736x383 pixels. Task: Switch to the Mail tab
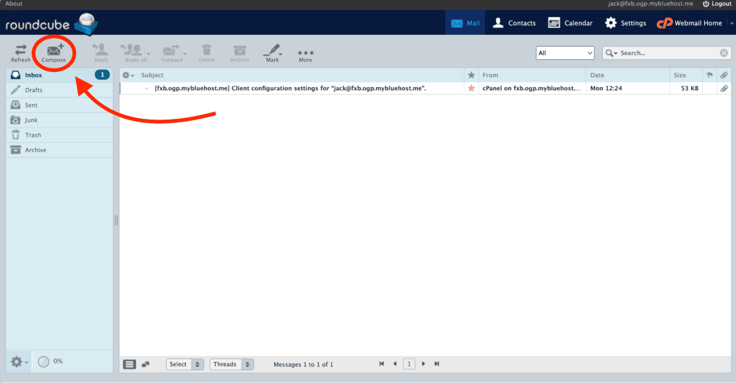tap(465, 23)
